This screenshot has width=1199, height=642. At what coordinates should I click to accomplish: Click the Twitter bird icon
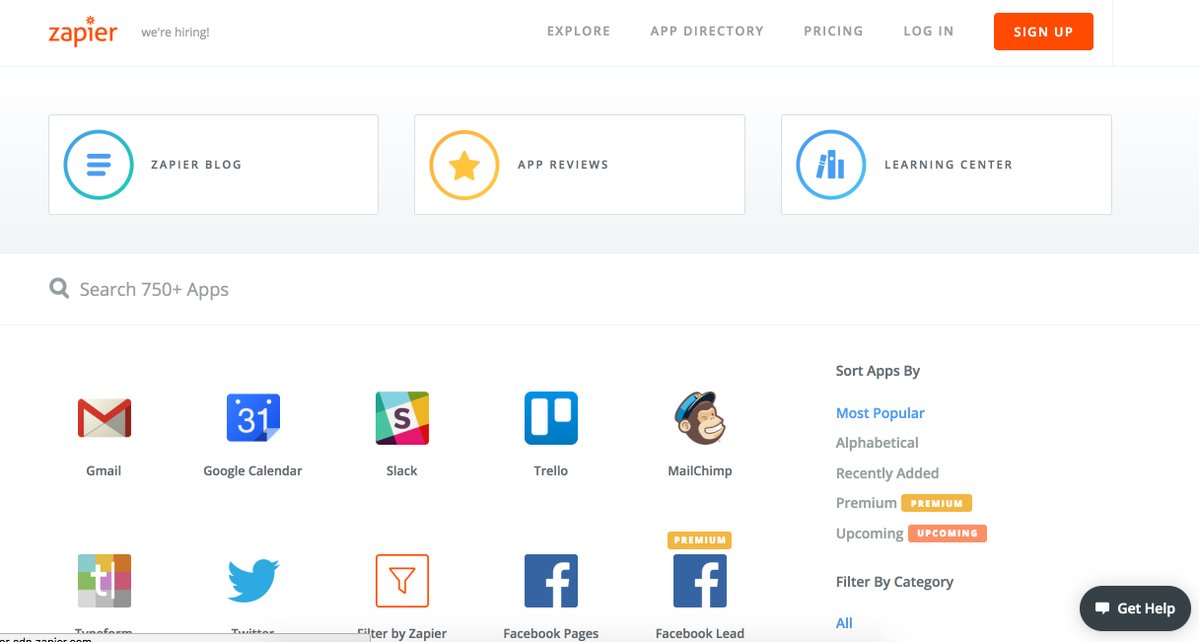pos(253,581)
